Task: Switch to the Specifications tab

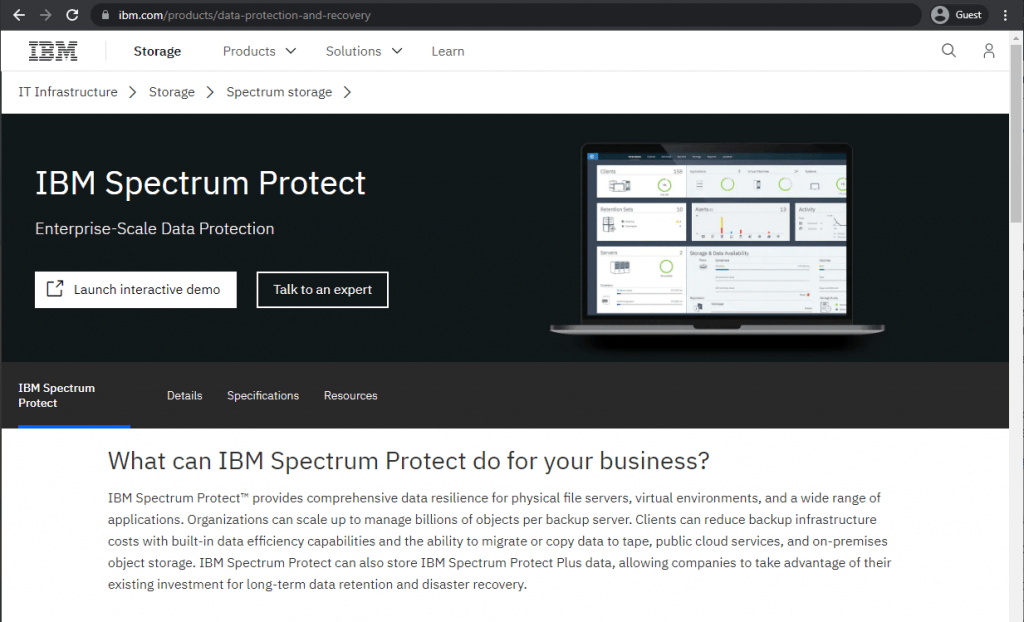Action: tap(263, 395)
